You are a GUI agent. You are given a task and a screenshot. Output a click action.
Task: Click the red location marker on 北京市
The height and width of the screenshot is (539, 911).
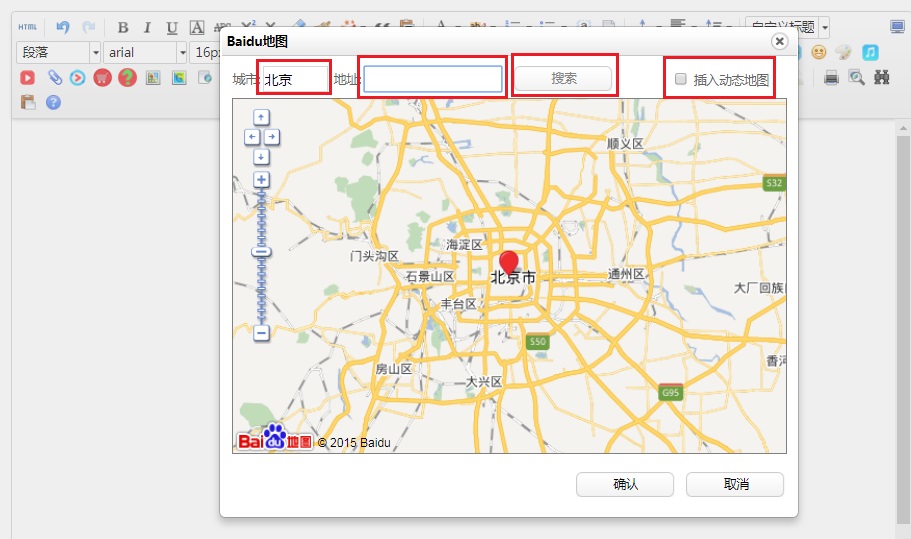509,263
